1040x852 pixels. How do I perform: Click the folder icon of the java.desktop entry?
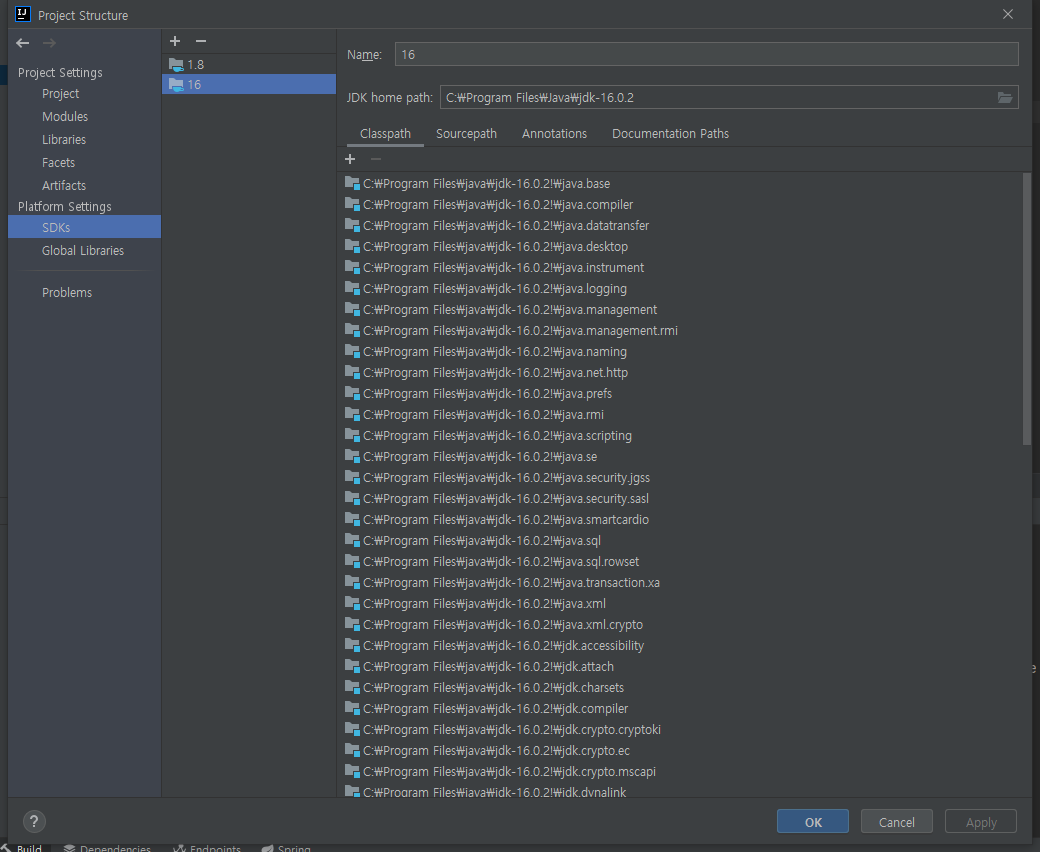[352, 247]
